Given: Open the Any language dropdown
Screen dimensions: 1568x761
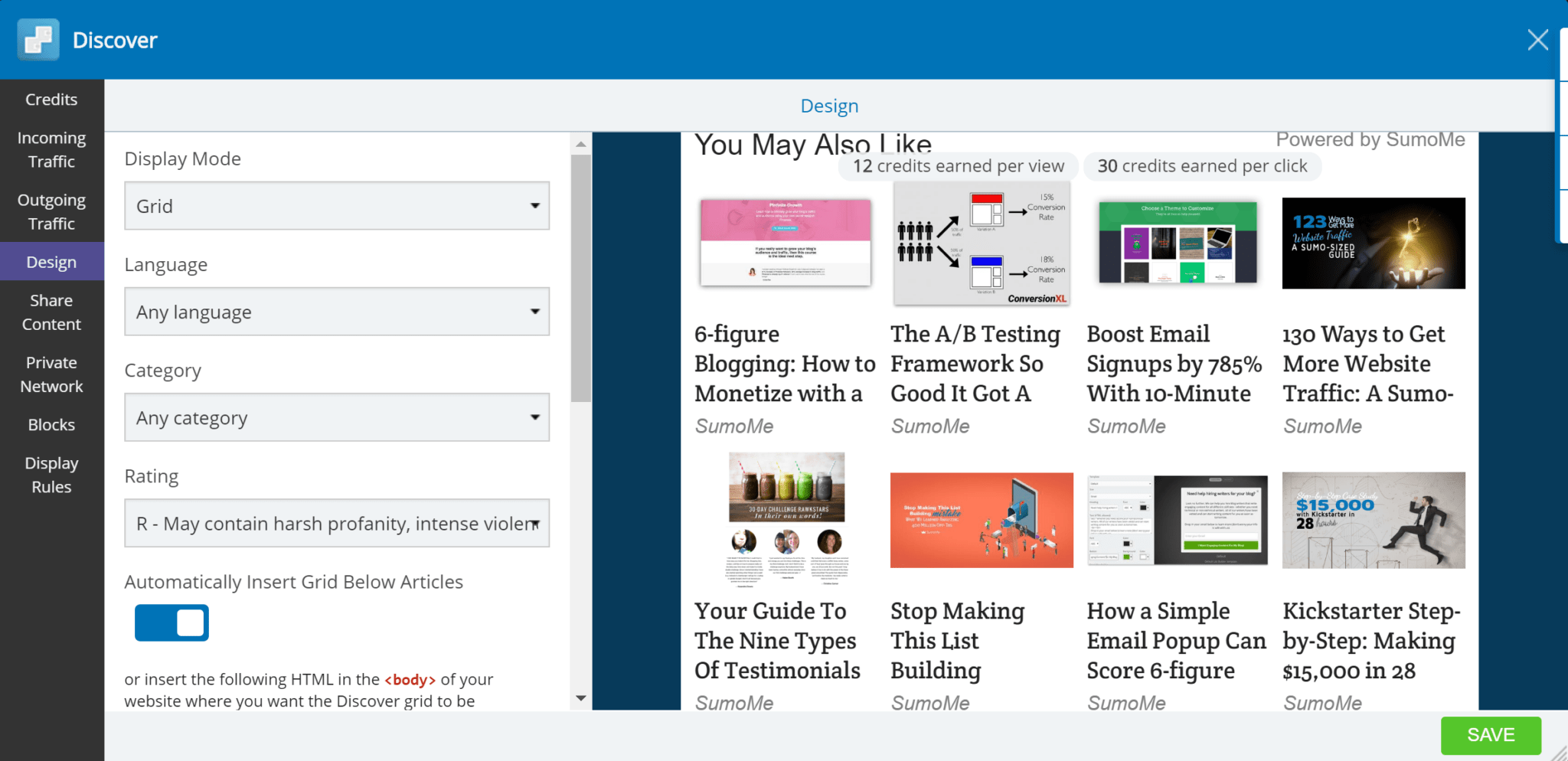Looking at the screenshot, I should click(337, 312).
